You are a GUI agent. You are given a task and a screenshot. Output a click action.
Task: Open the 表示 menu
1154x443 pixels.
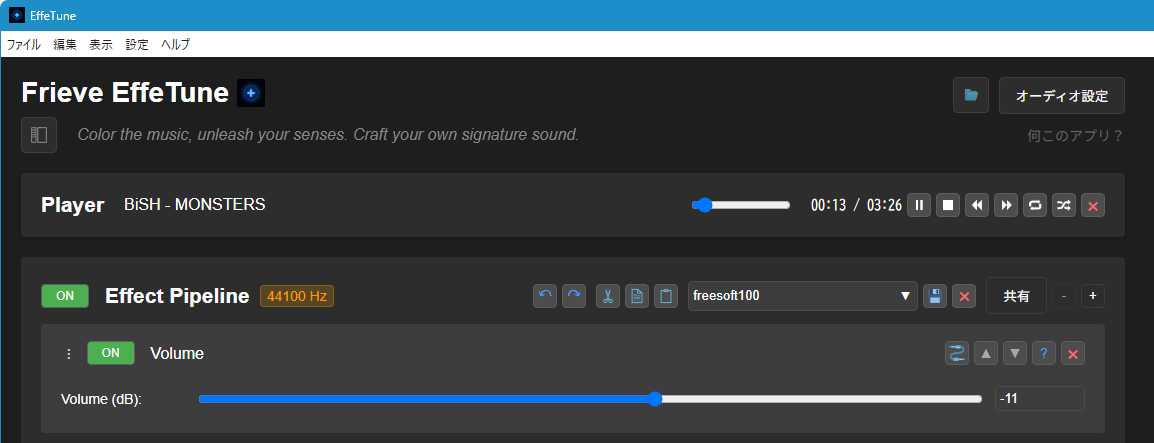click(x=101, y=44)
